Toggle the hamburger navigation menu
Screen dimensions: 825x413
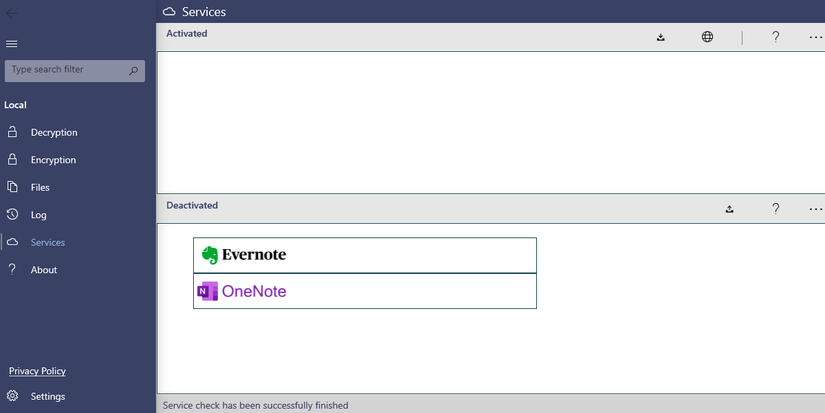click(12, 44)
